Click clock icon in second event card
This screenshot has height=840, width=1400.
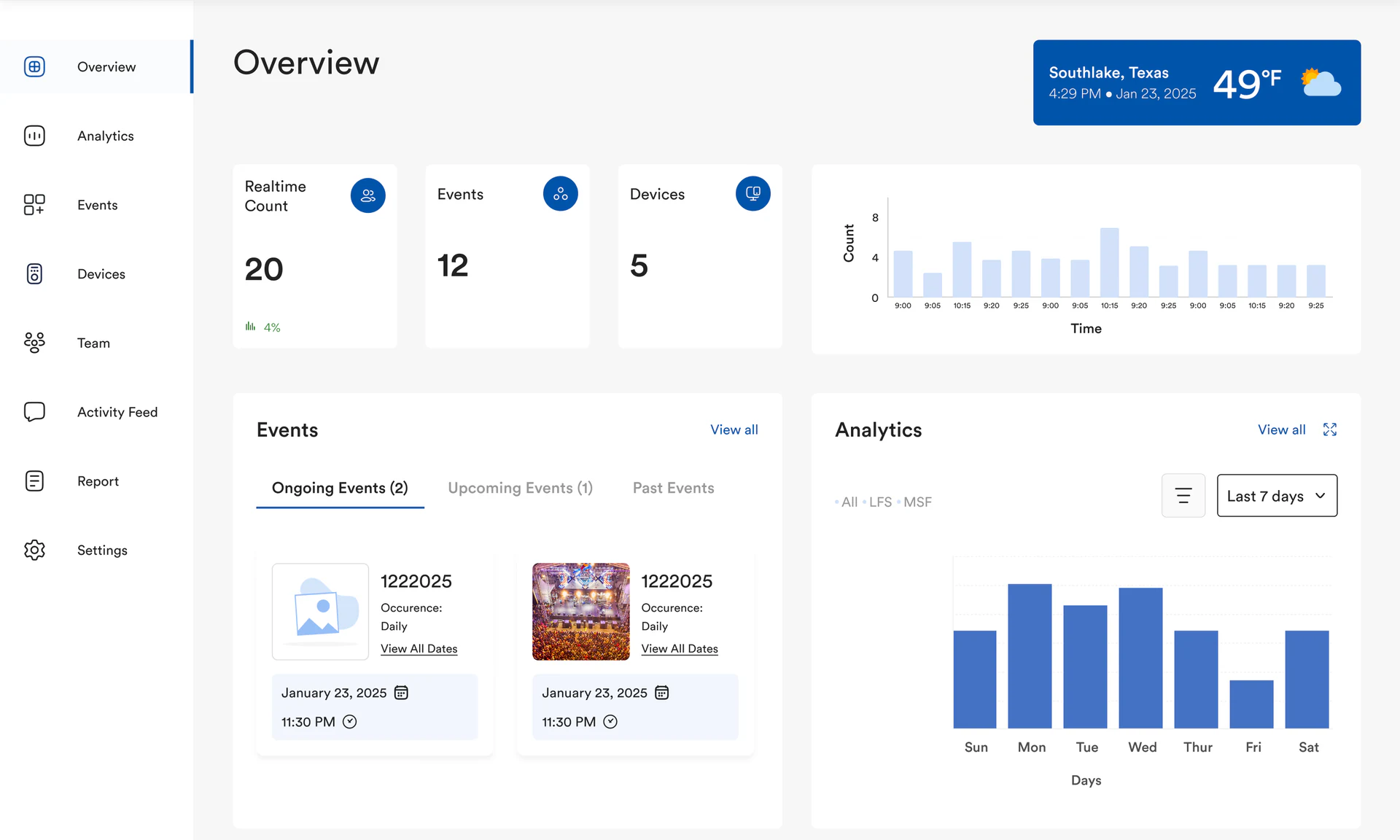coord(610,722)
